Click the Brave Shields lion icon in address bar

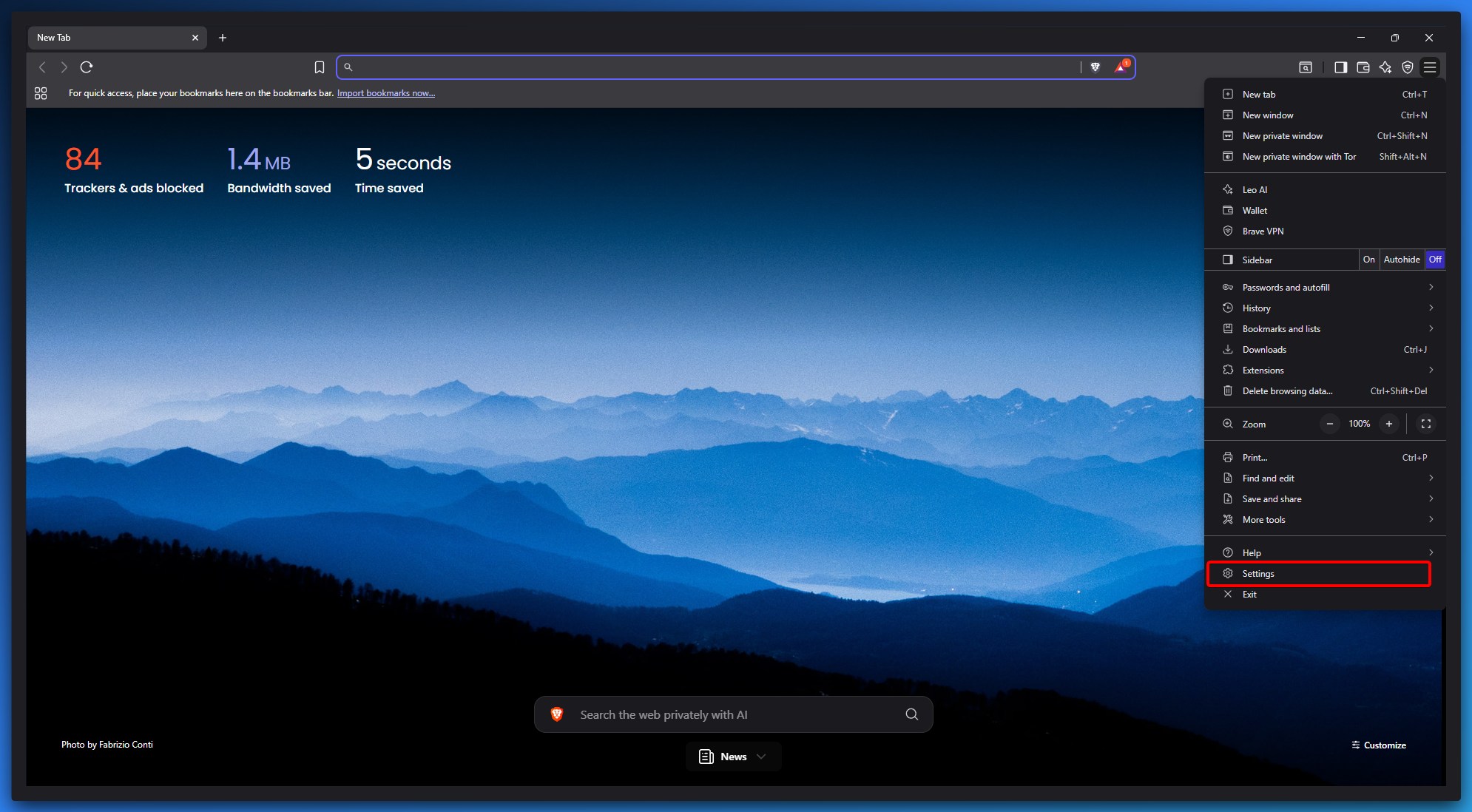point(1095,67)
